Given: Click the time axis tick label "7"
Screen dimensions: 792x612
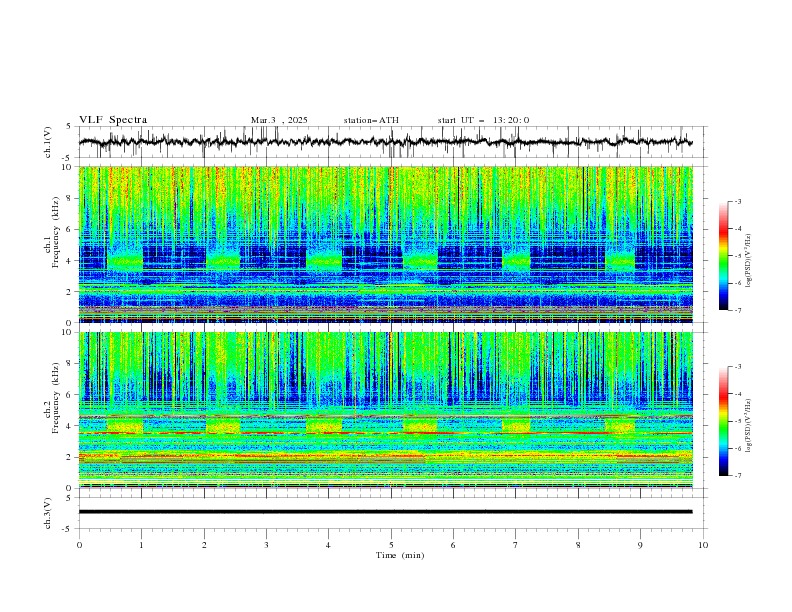Looking at the screenshot, I should coord(516,545).
